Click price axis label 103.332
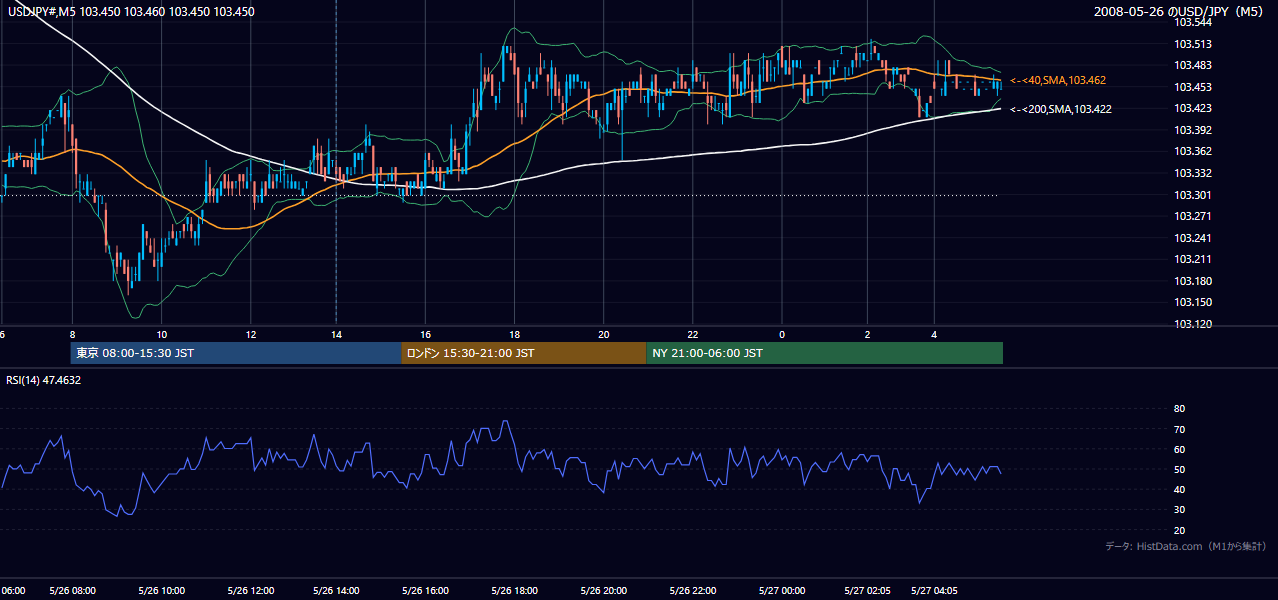 [x=1193, y=173]
